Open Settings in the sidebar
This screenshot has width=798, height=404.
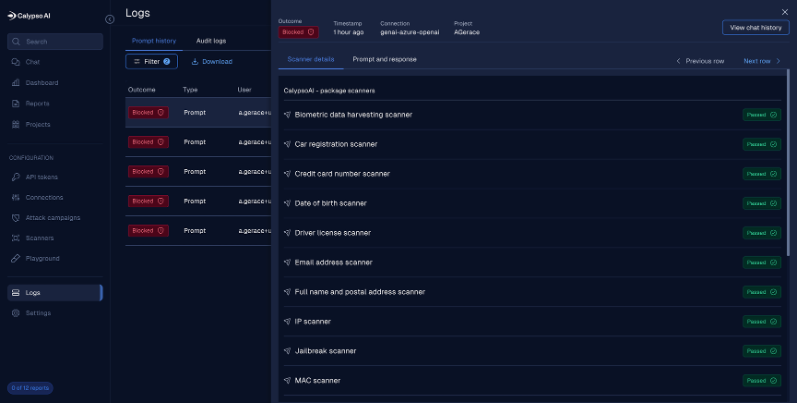38,313
